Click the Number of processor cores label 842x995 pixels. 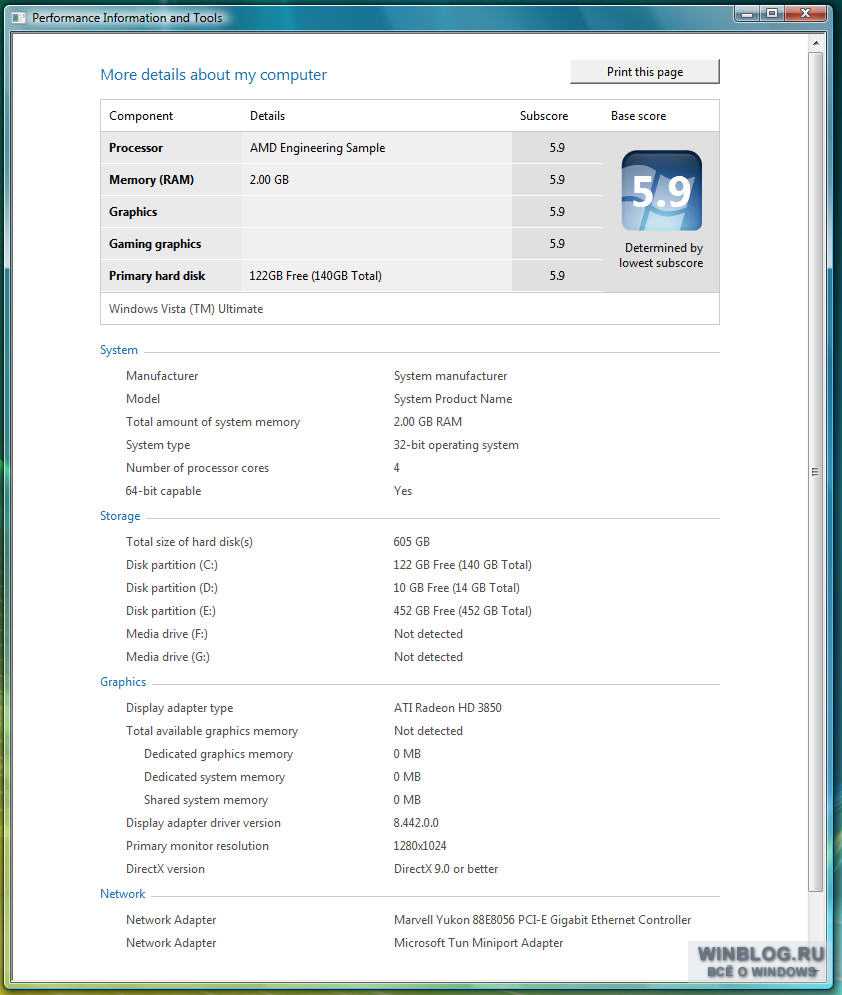(197, 468)
